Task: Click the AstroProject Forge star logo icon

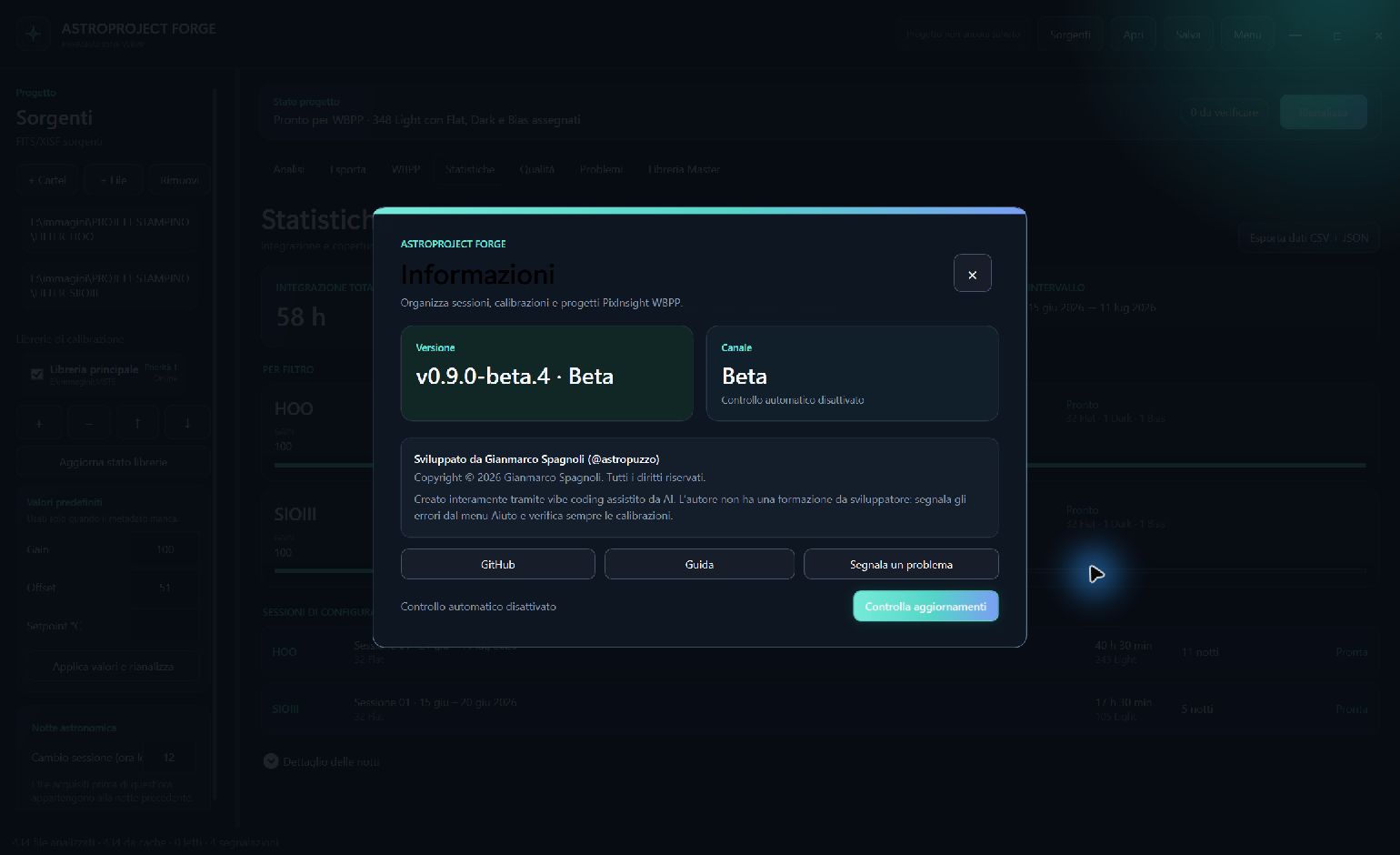Action: pos(34,35)
